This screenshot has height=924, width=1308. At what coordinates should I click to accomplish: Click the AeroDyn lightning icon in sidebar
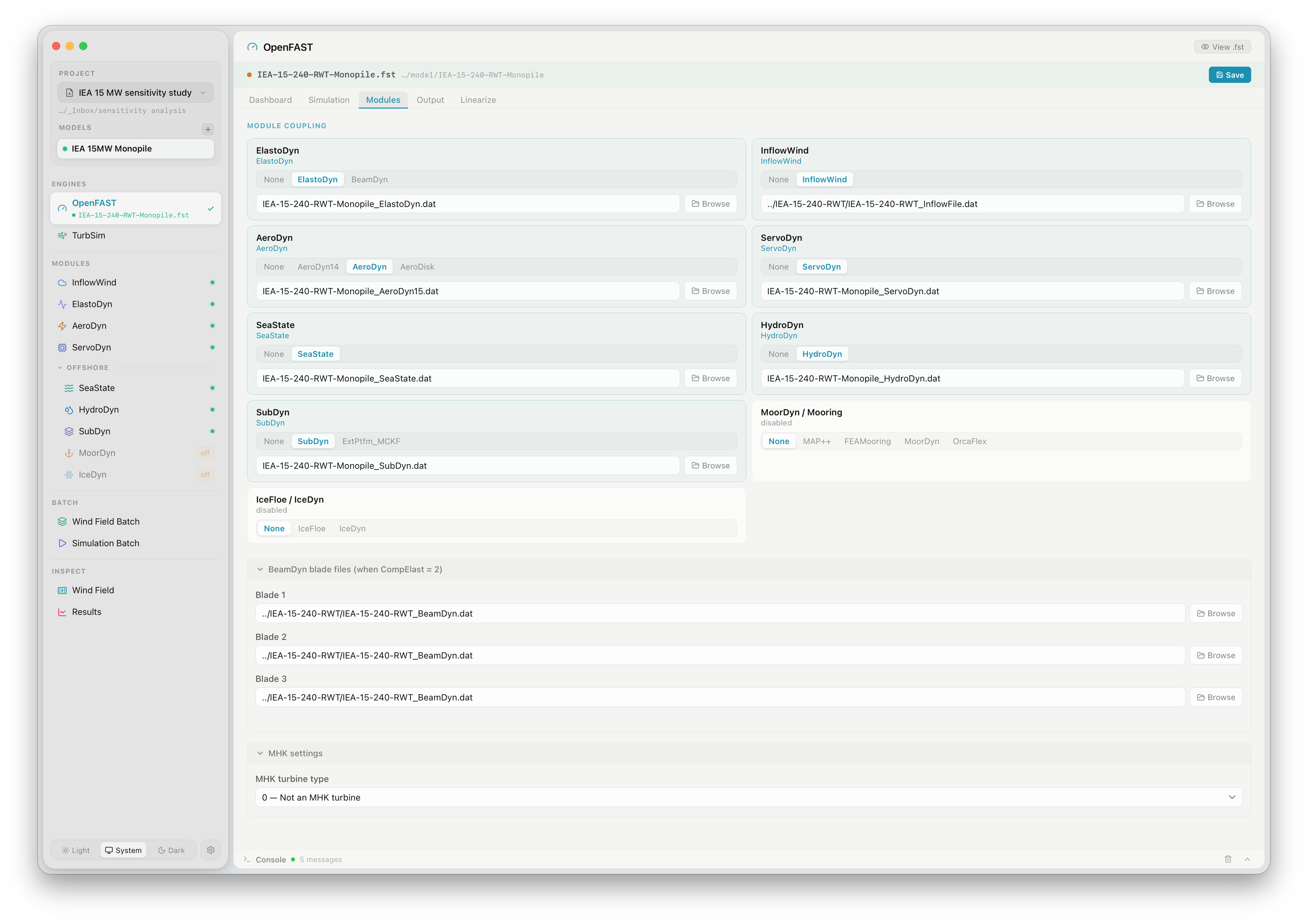coord(62,326)
